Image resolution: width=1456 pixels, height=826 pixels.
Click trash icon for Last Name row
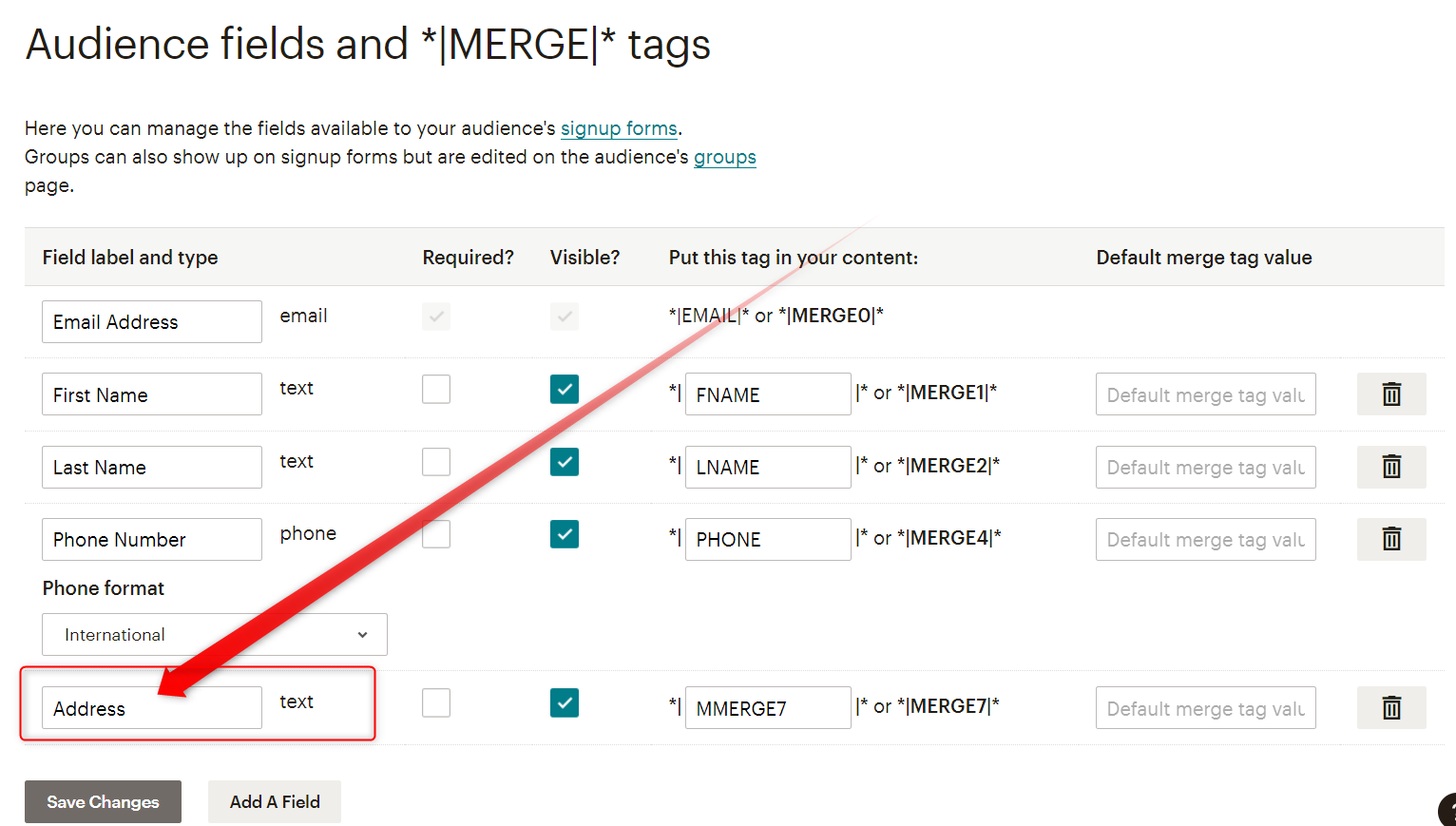click(x=1391, y=467)
